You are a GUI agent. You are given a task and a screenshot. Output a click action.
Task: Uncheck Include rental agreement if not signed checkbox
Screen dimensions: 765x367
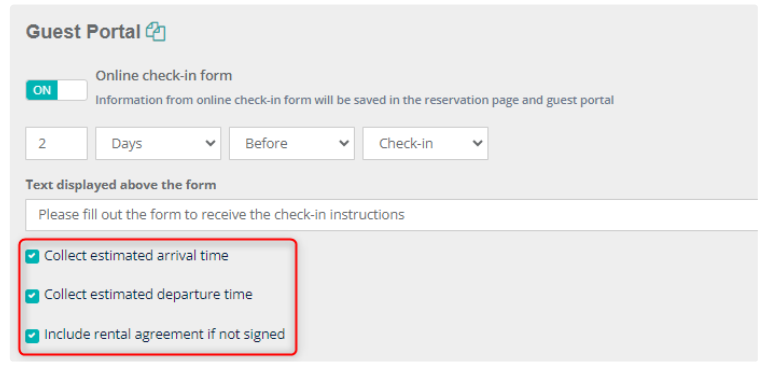[32, 336]
